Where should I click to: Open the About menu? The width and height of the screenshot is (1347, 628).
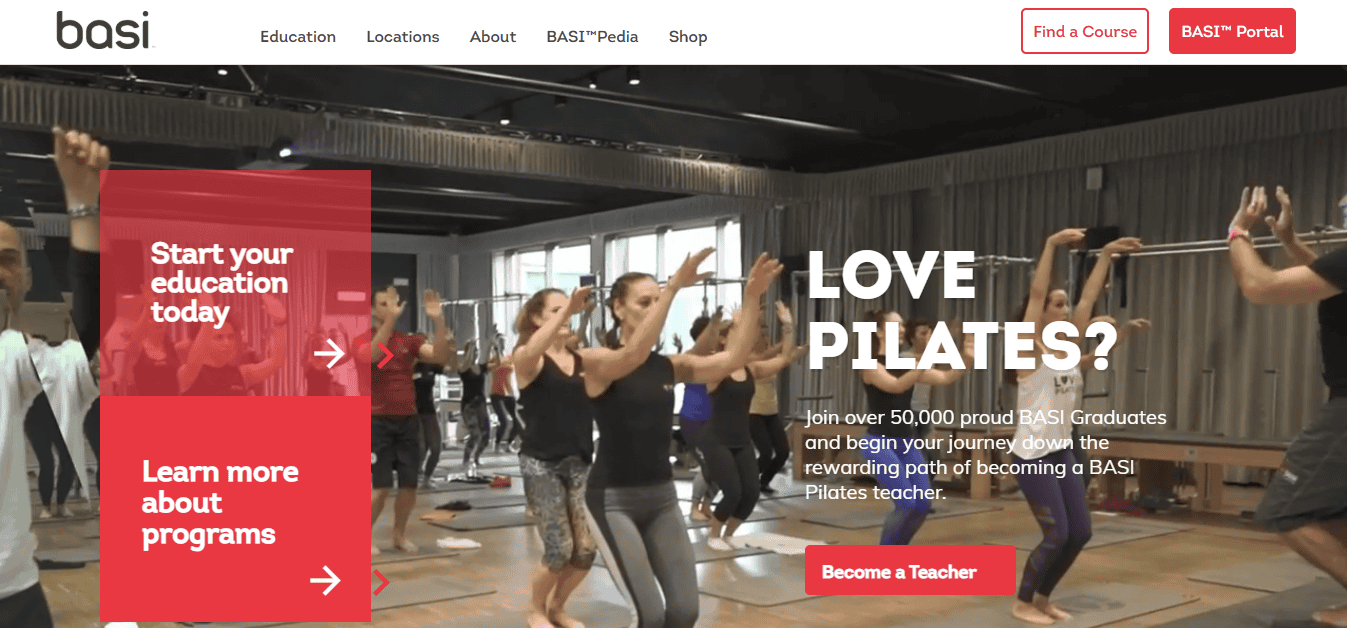click(x=493, y=37)
